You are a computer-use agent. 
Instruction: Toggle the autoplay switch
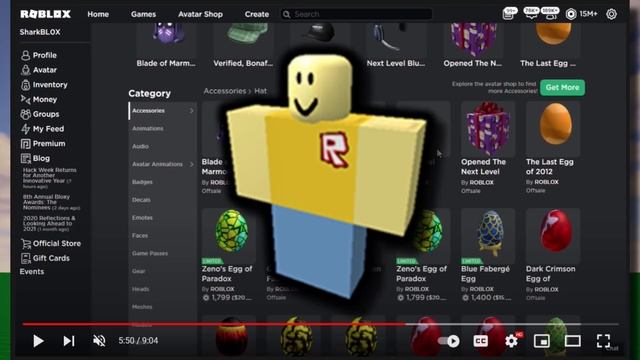coord(449,341)
